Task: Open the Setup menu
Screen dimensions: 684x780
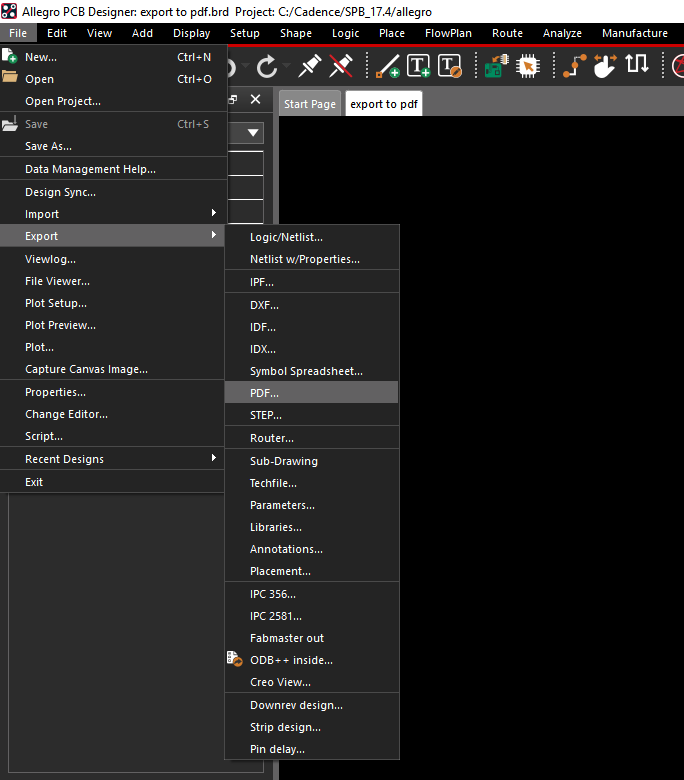Action: [245, 33]
